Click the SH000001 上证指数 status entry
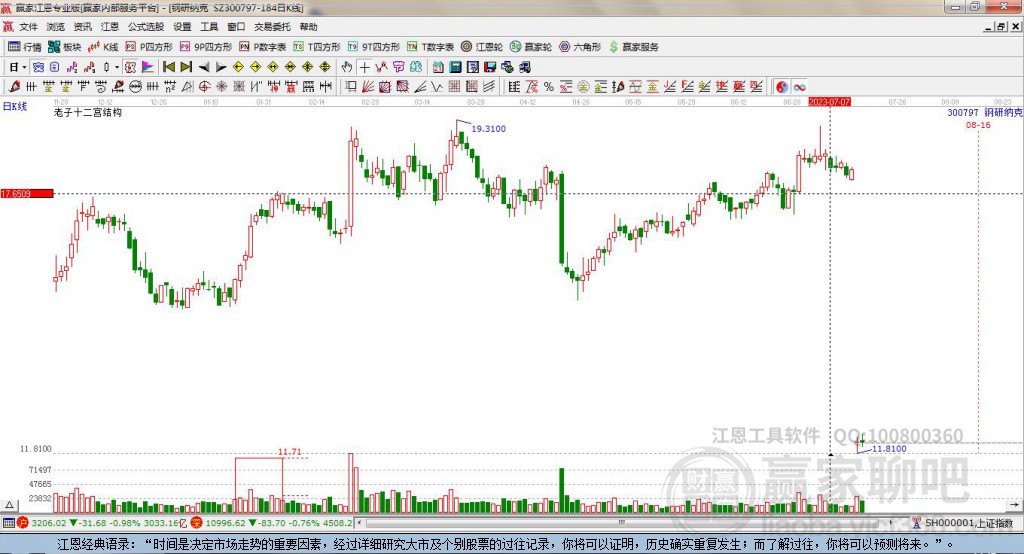This screenshot has width=1024, height=554. [x=968, y=523]
